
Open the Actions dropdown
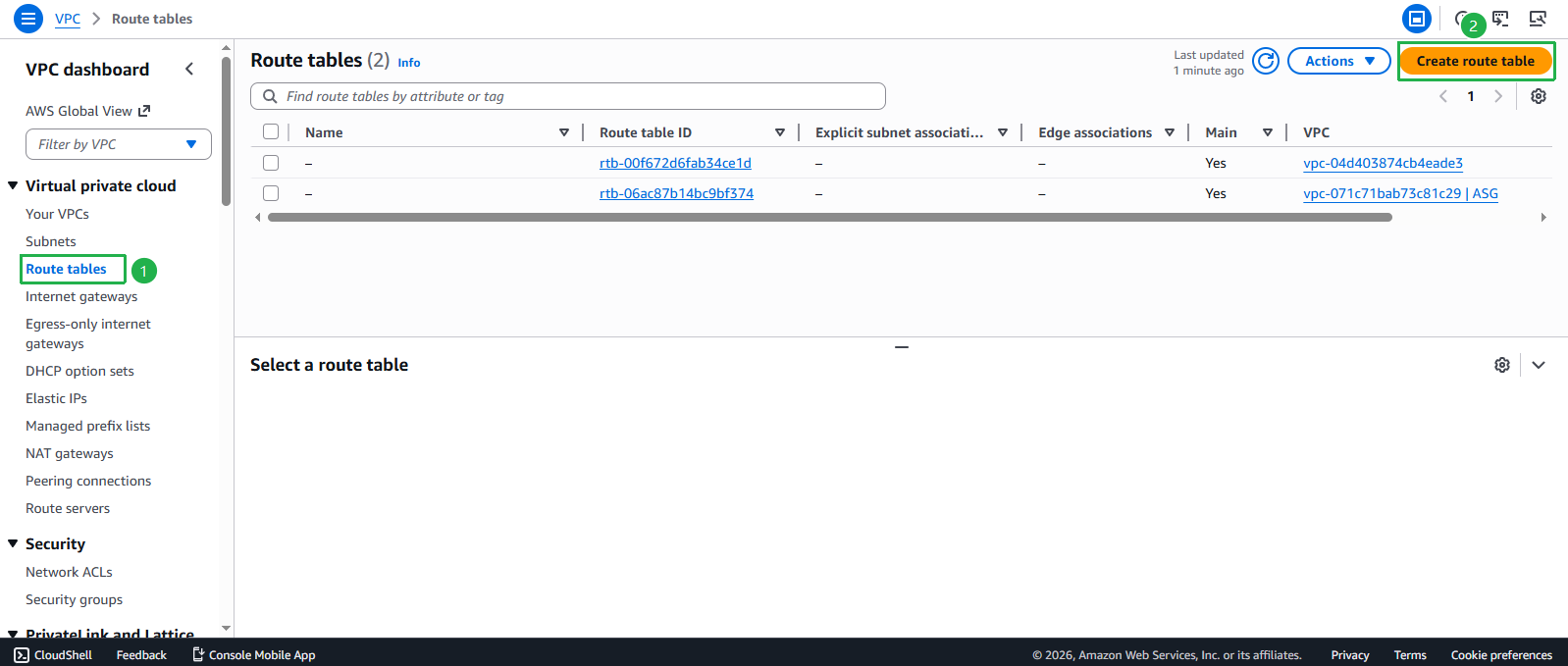(1338, 61)
